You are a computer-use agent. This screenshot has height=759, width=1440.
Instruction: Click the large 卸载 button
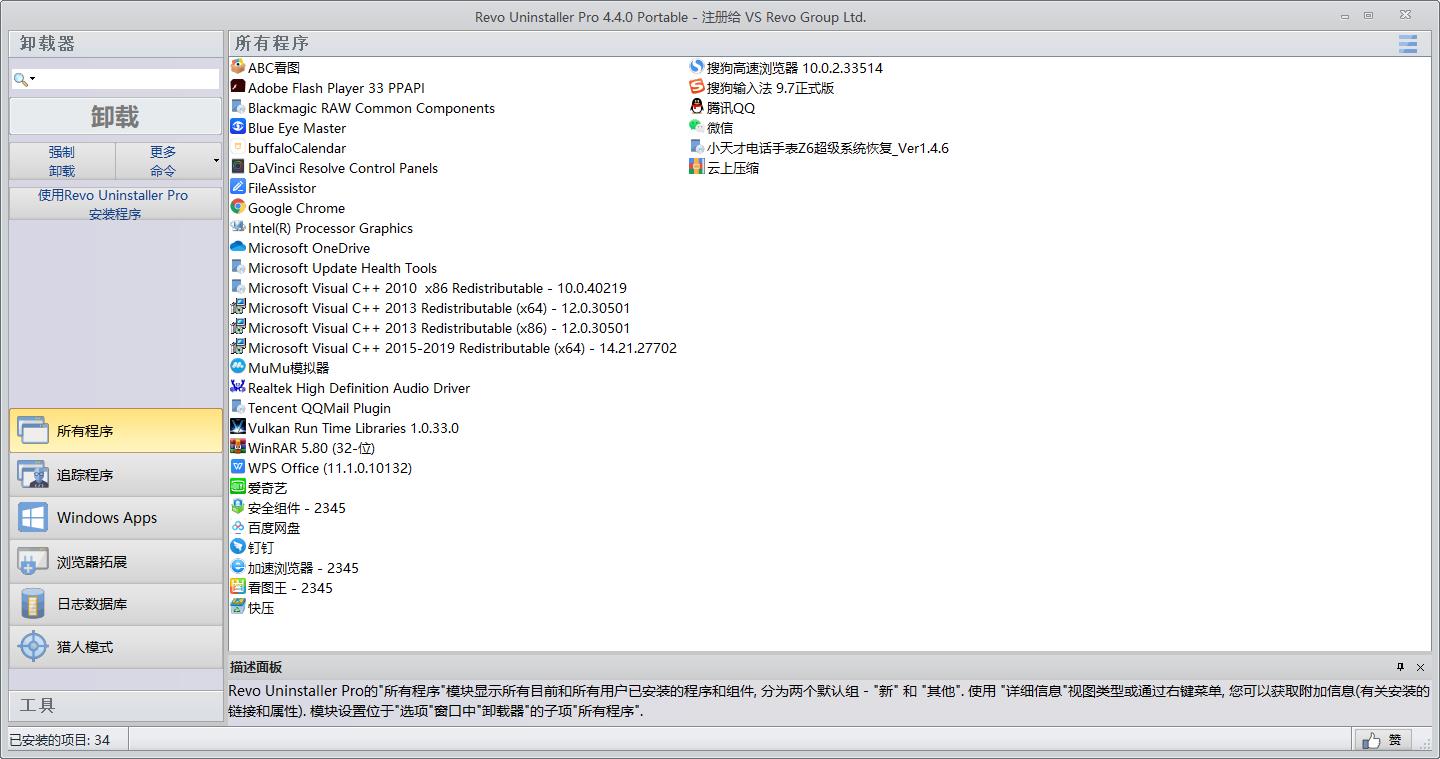[115, 116]
